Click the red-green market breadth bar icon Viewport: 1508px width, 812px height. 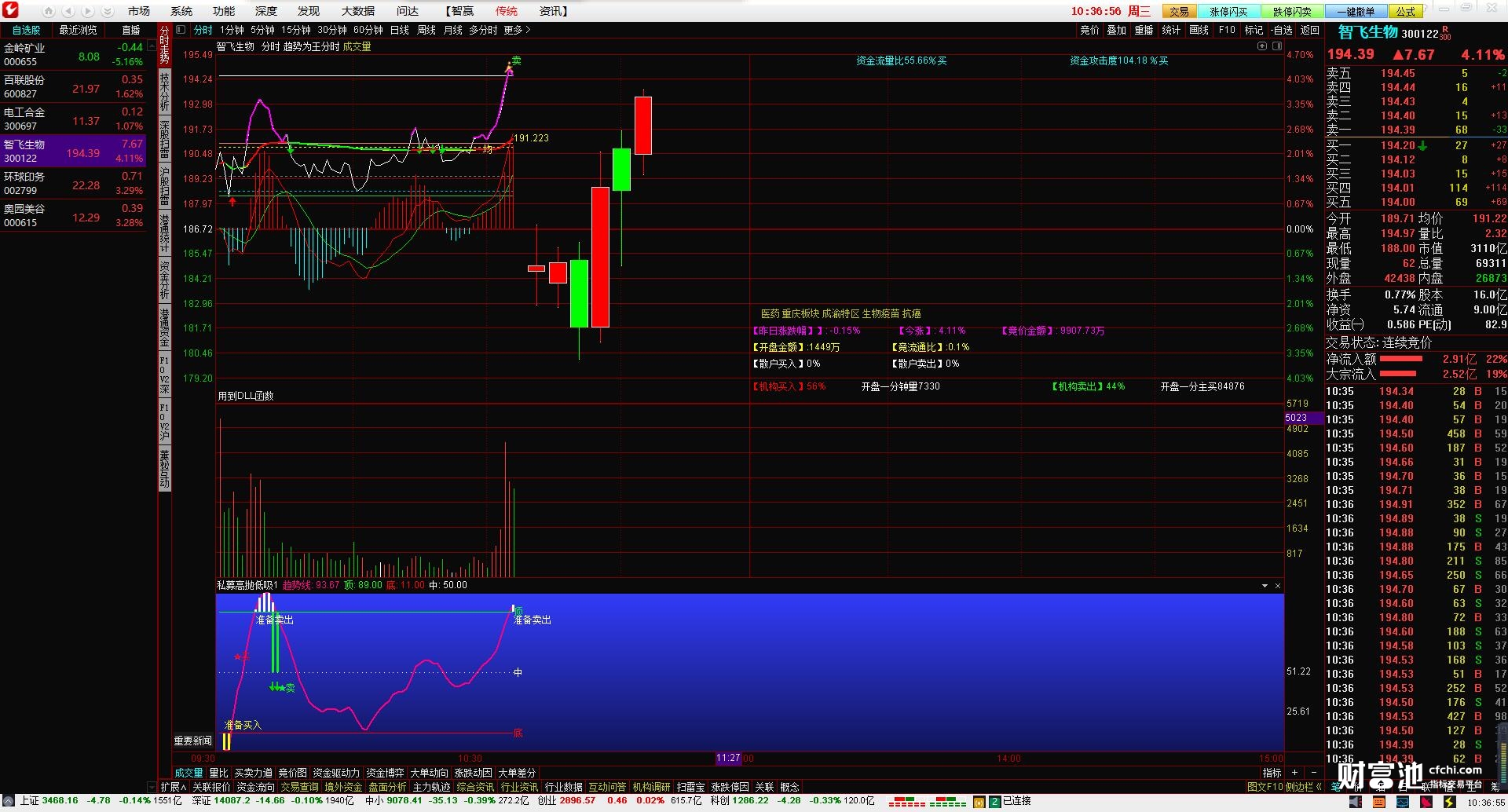click(928, 802)
